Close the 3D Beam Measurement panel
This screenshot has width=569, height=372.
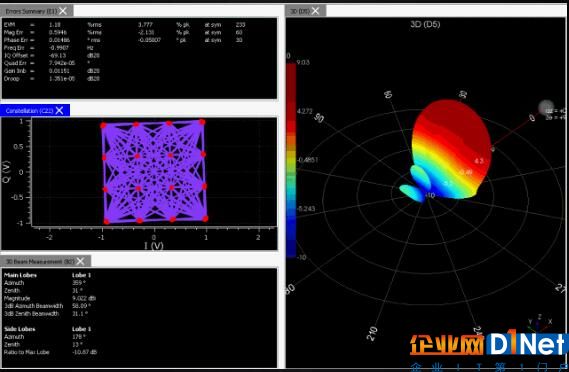[x=81, y=261]
